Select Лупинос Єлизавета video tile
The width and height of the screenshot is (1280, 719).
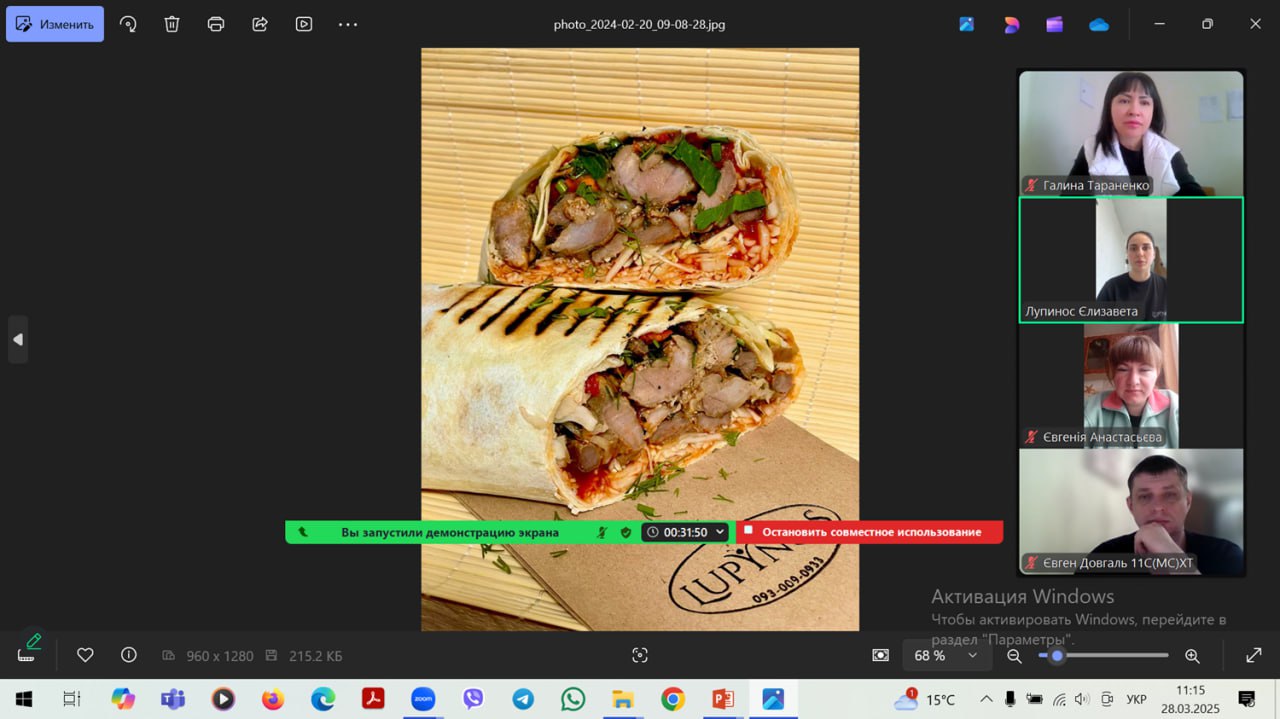tap(1131, 259)
